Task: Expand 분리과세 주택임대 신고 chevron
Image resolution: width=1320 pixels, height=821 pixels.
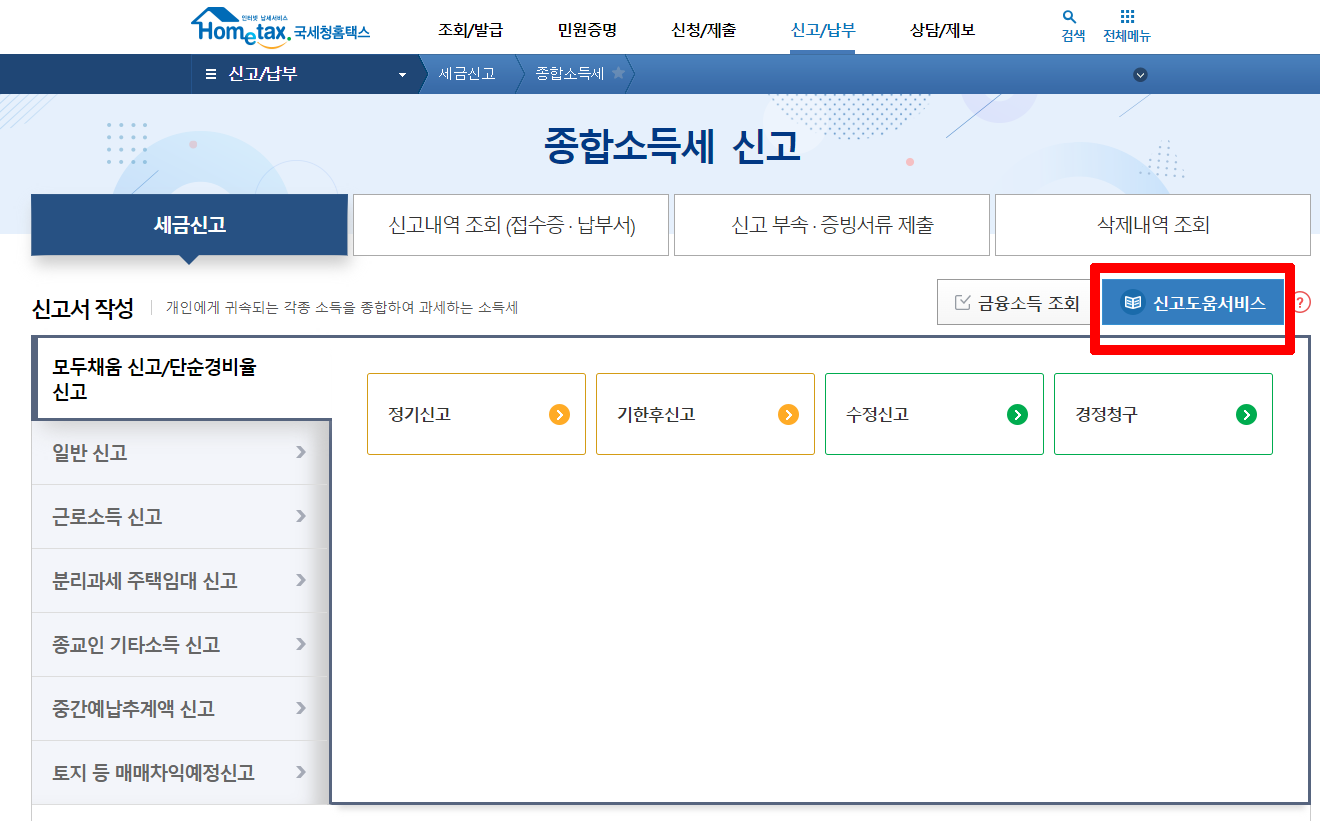Action: (x=301, y=580)
